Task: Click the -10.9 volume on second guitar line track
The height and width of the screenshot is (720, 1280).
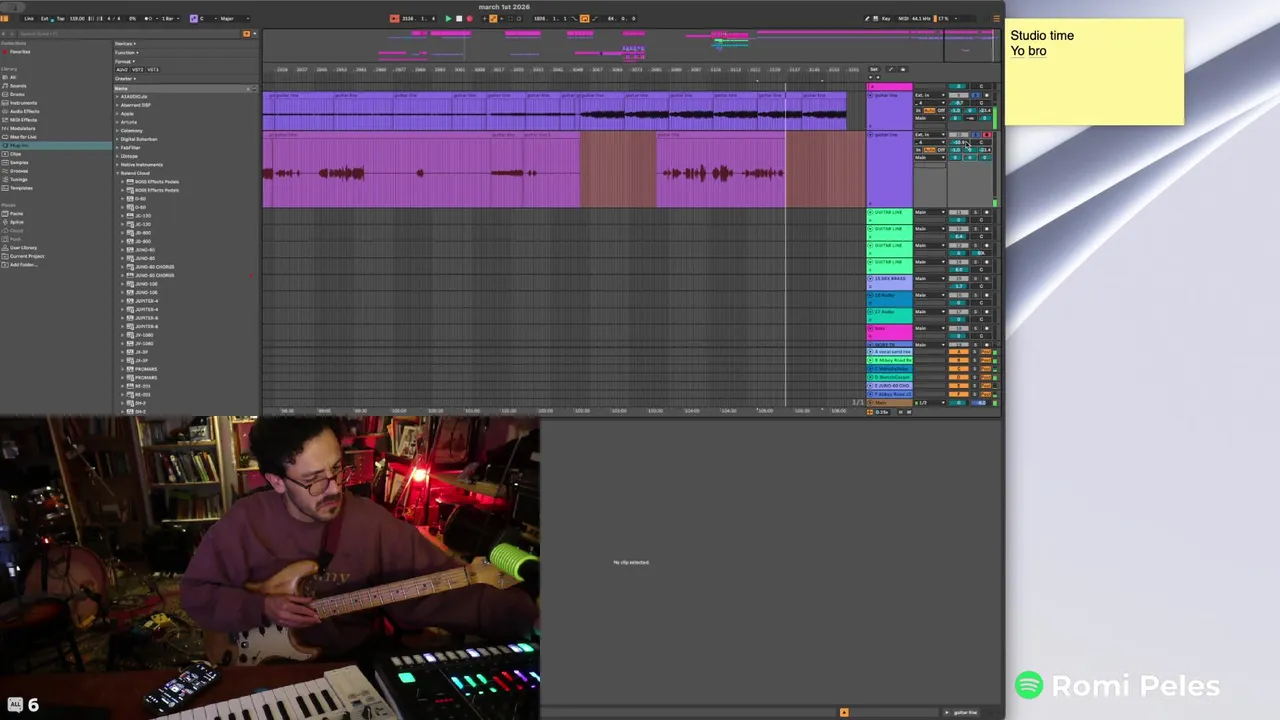Action: [959, 142]
